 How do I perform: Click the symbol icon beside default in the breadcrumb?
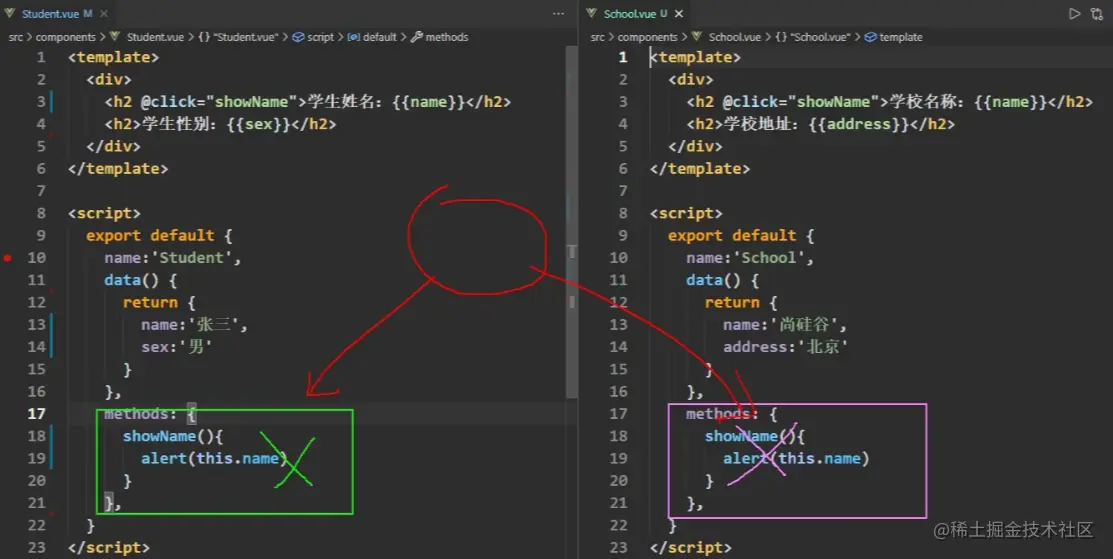(x=353, y=37)
